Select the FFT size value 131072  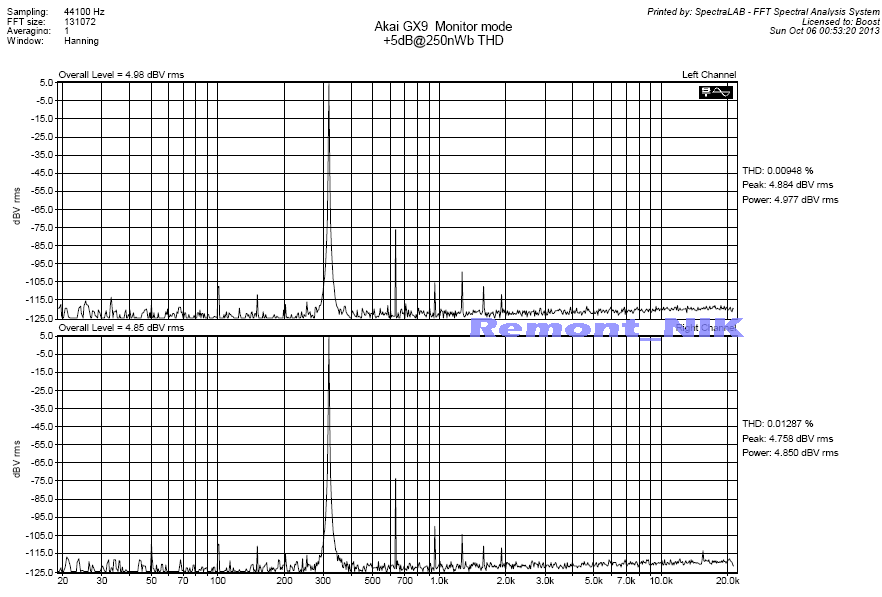pyautogui.click(x=80, y=19)
